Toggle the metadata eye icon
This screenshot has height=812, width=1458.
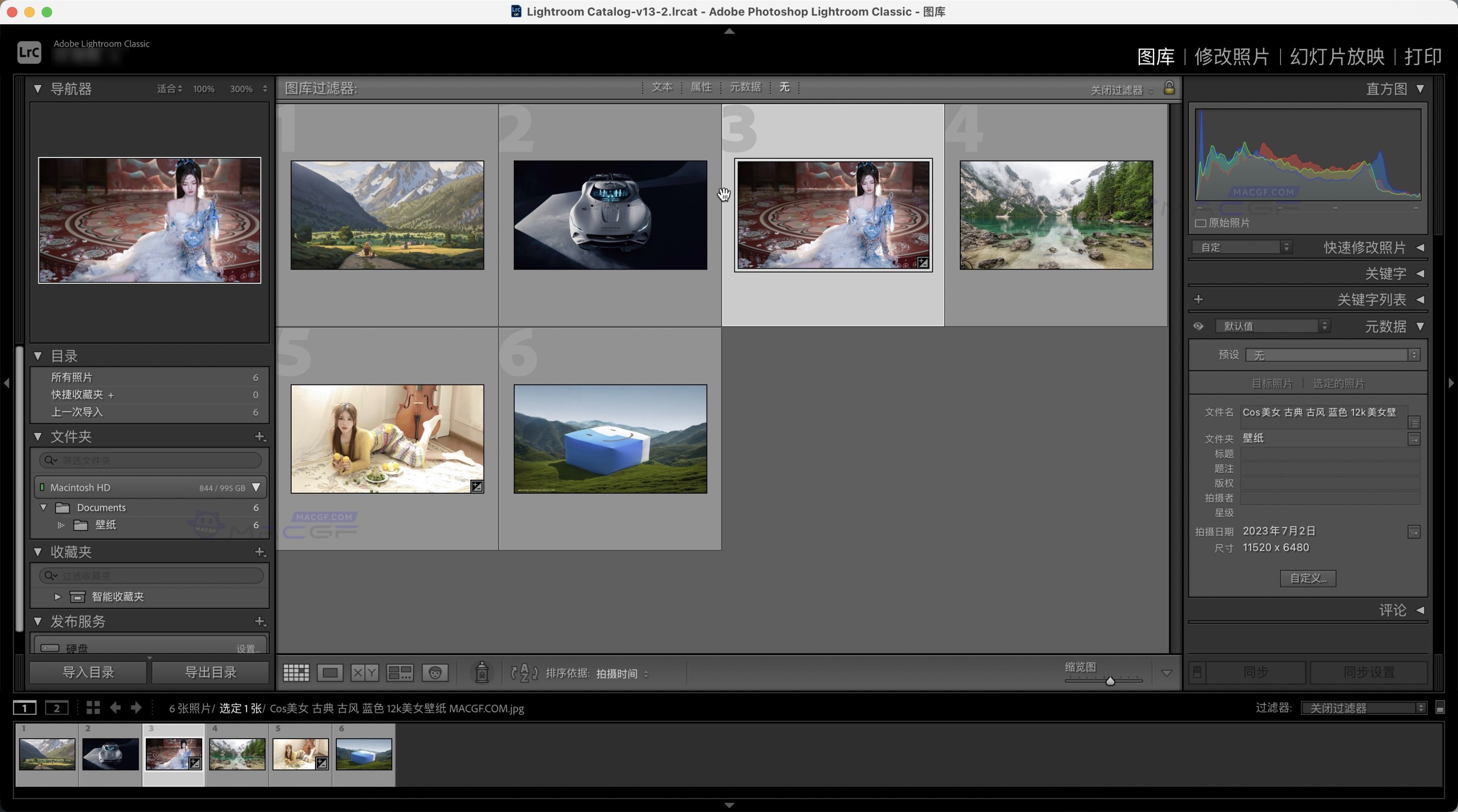point(1198,326)
